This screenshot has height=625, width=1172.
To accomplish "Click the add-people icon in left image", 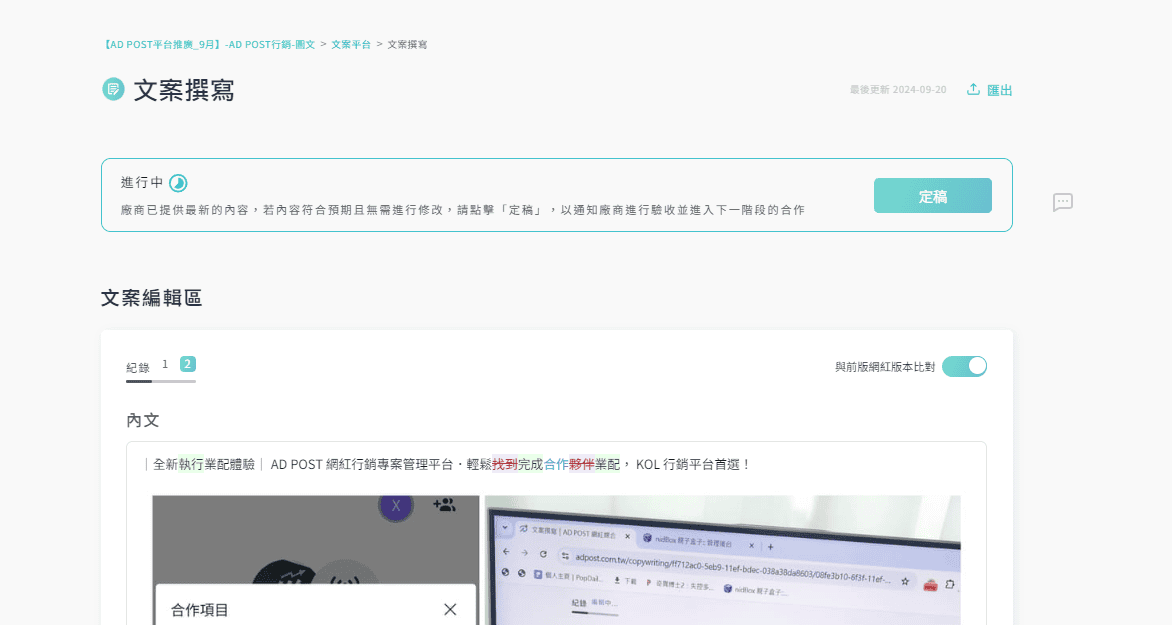I will click(x=444, y=505).
